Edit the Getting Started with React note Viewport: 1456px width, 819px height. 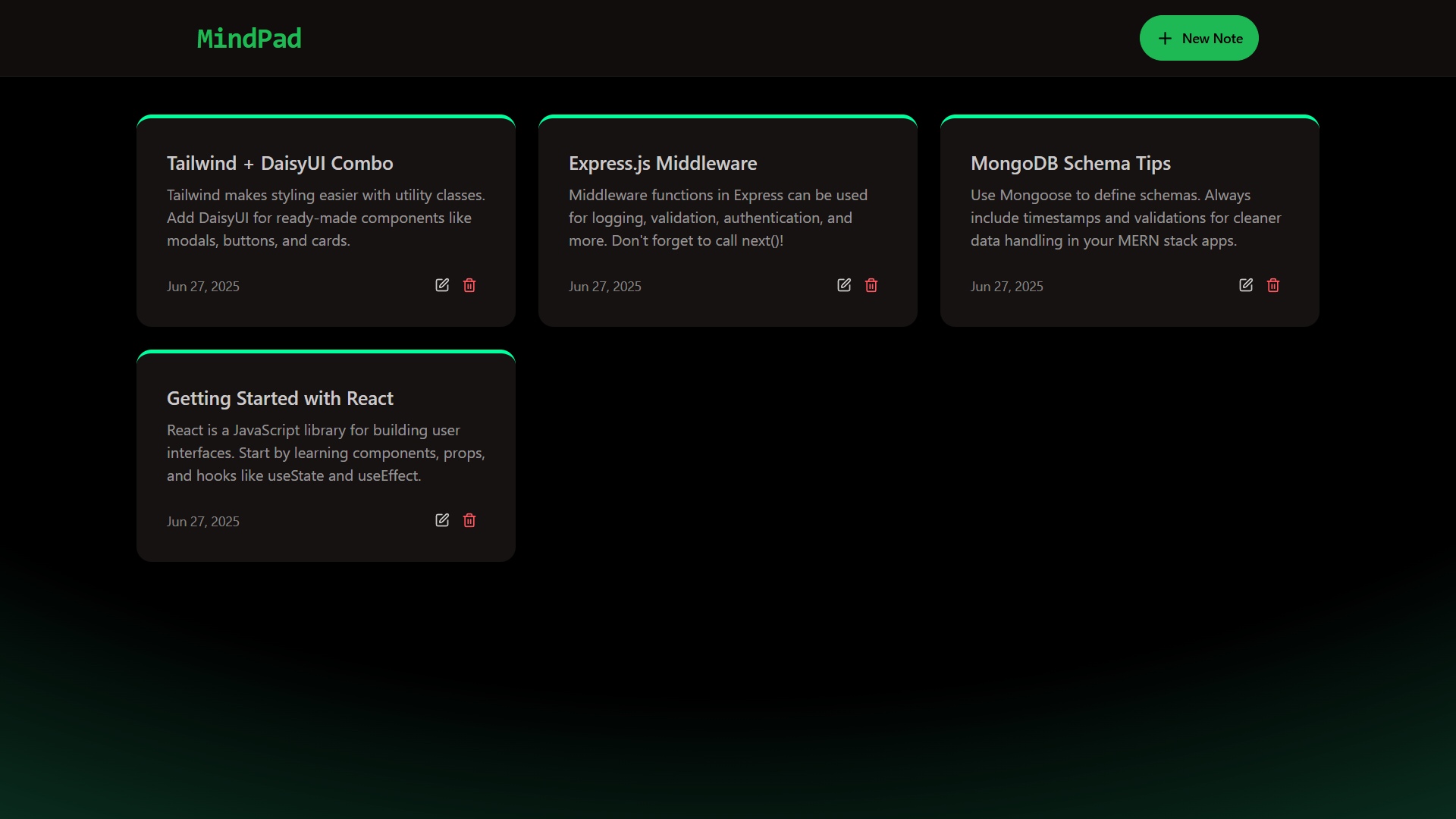[442, 520]
